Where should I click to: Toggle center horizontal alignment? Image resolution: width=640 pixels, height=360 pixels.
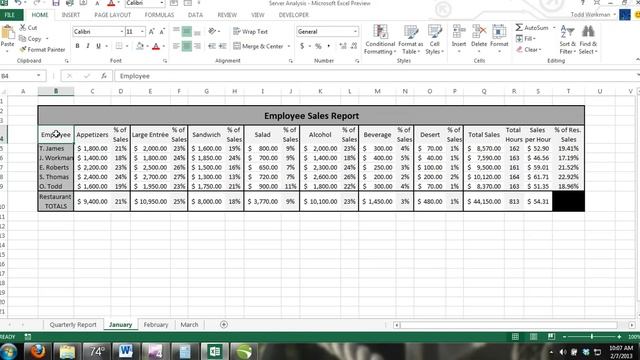pyautogui.click(x=187, y=46)
